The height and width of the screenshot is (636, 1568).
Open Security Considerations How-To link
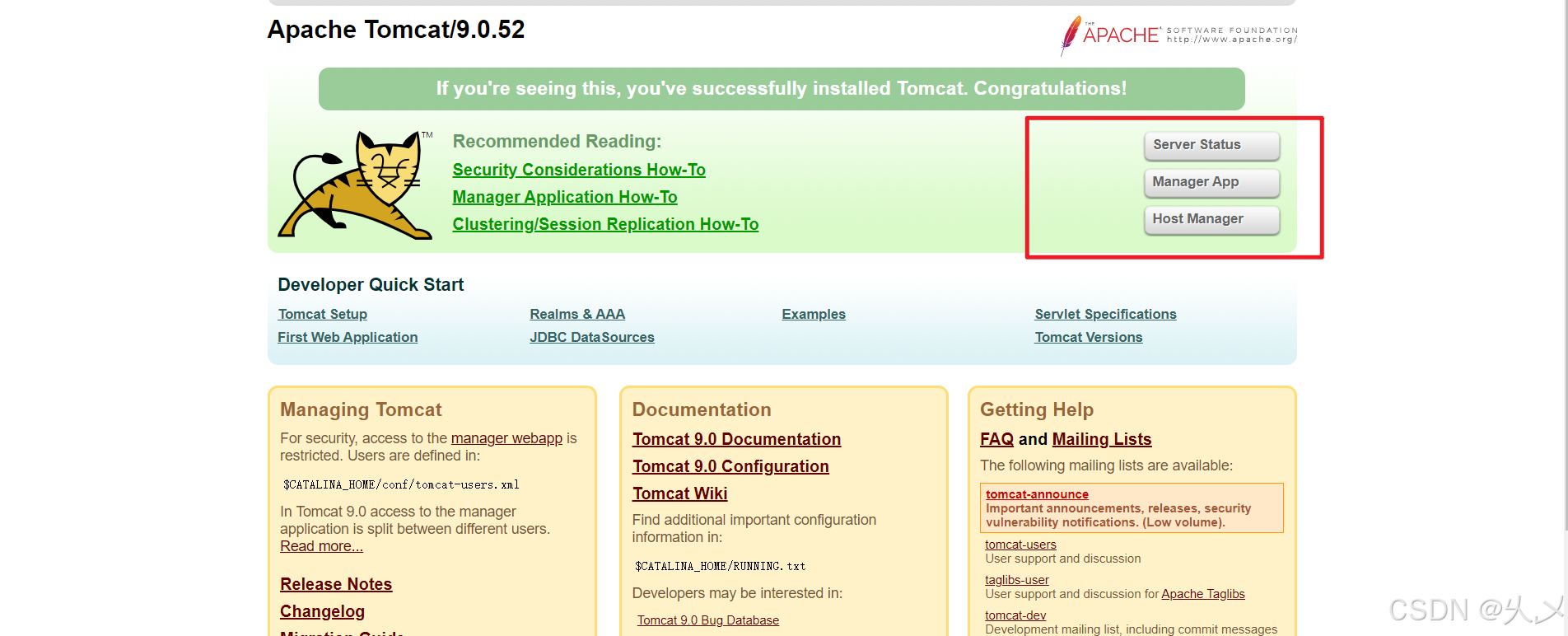[x=579, y=170]
